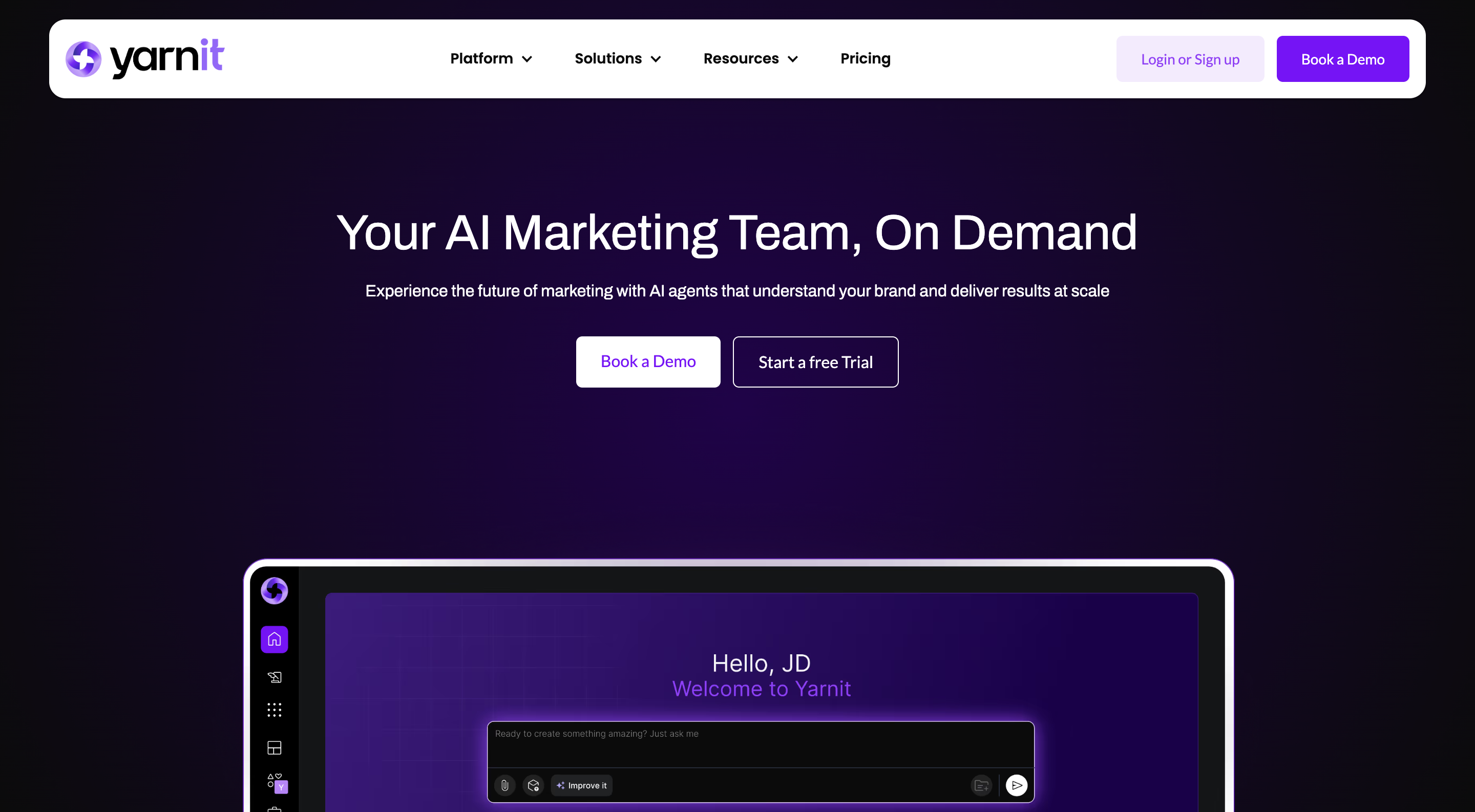Click the add-folder icon next to the send button
The height and width of the screenshot is (812, 1475).
pyautogui.click(x=981, y=785)
